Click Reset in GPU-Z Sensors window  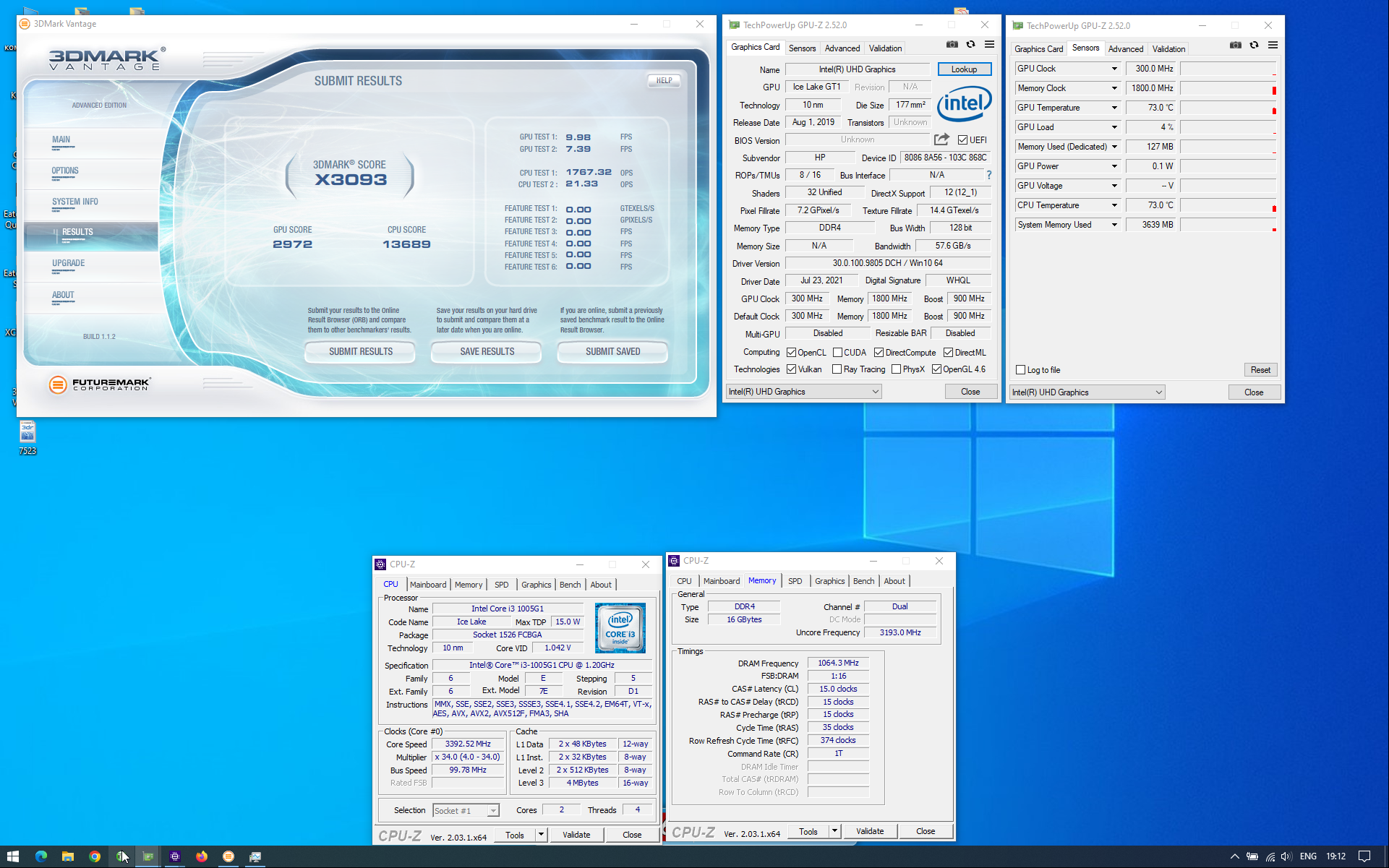point(1260,370)
